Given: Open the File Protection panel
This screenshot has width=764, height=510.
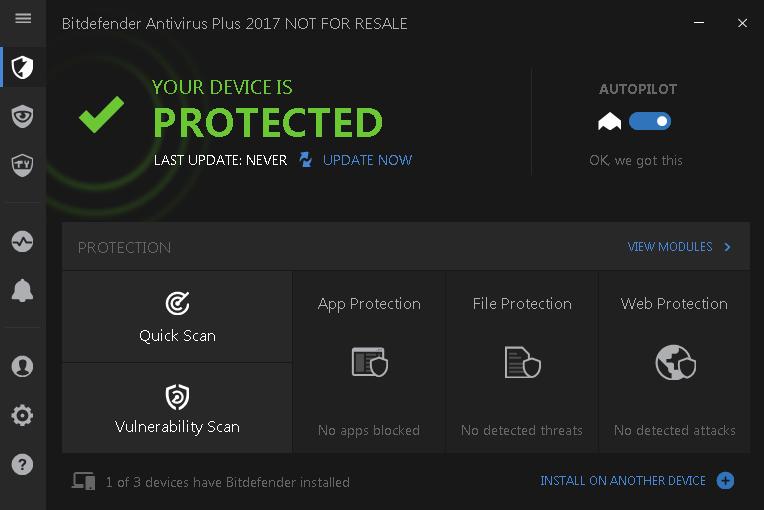Looking at the screenshot, I should [522, 362].
